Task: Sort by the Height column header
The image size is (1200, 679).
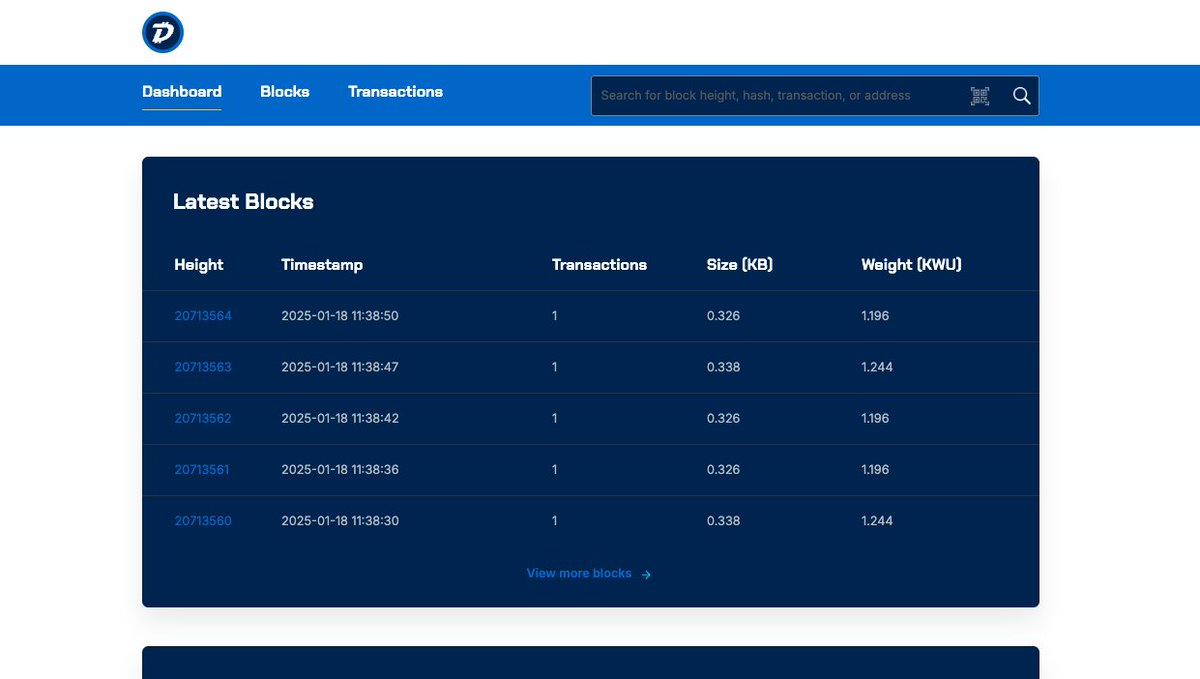Action: pos(198,264)
